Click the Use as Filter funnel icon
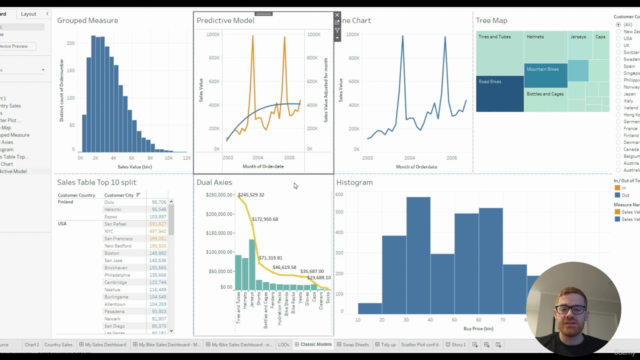 [x=337, y=31]
